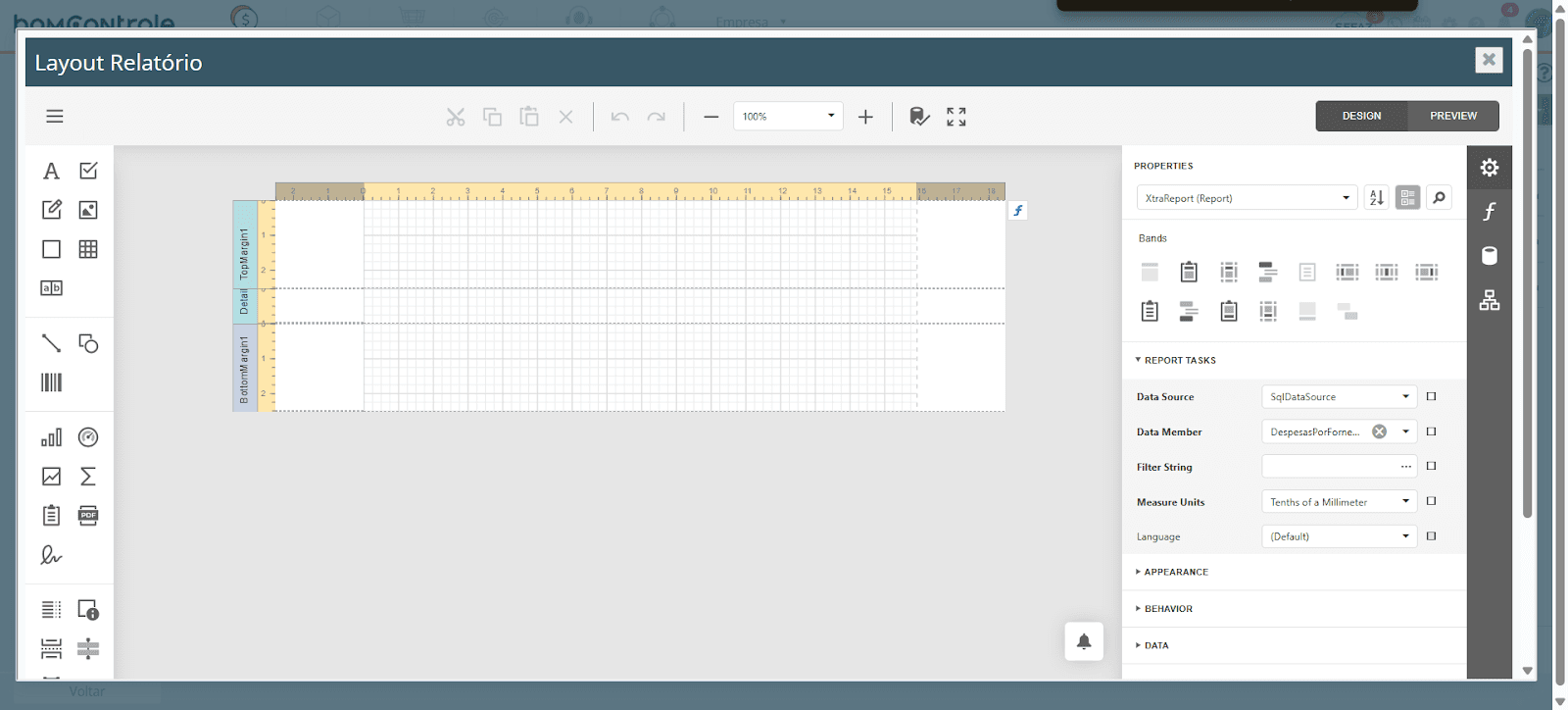The width and height of the screenshot is (1568, 710).
Task: Select the Chart control in toolbox
Action: (51, 437)
